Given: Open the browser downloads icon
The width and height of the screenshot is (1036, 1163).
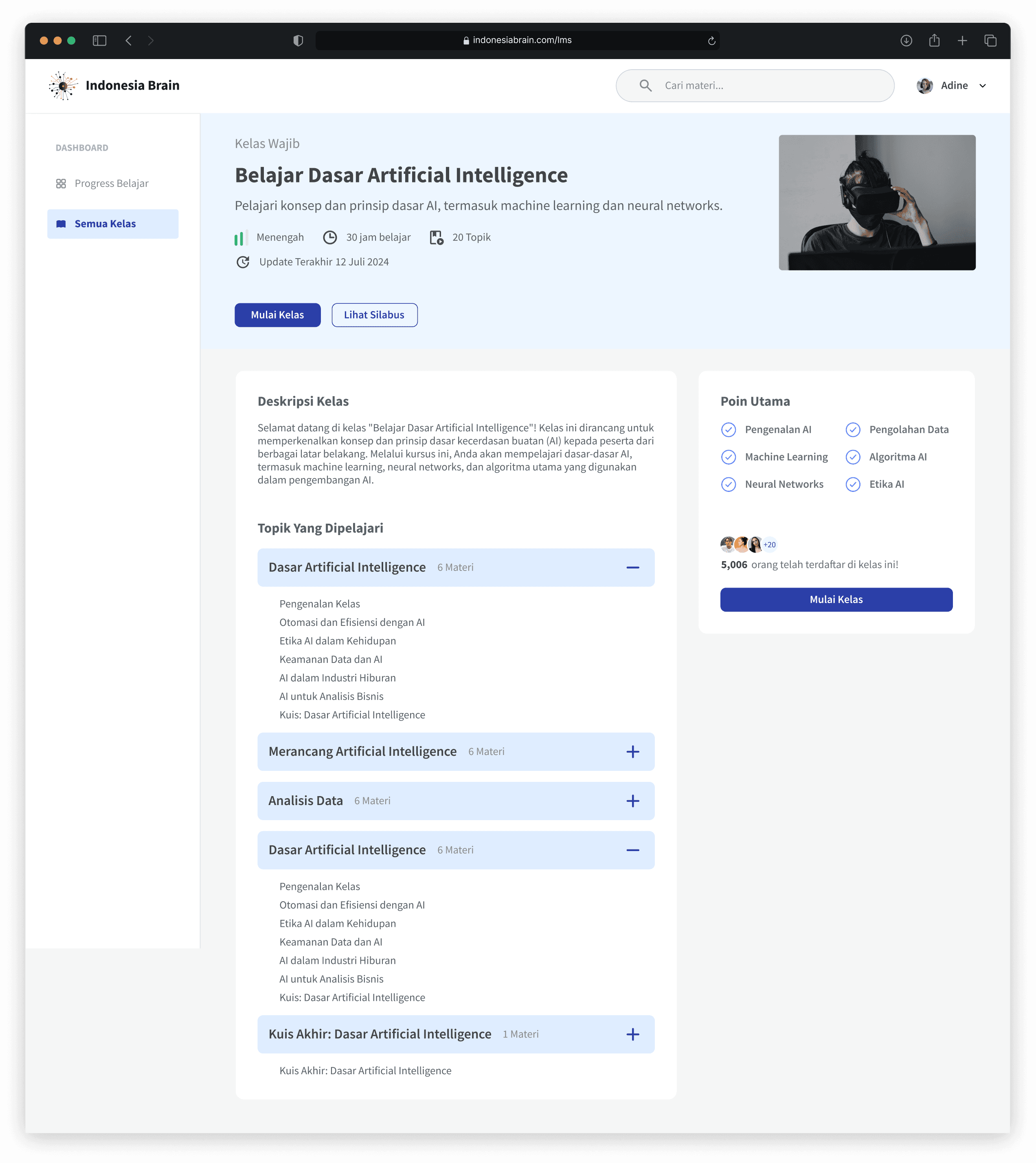Looking at the screenshot, I should click(x=906, y=40).
